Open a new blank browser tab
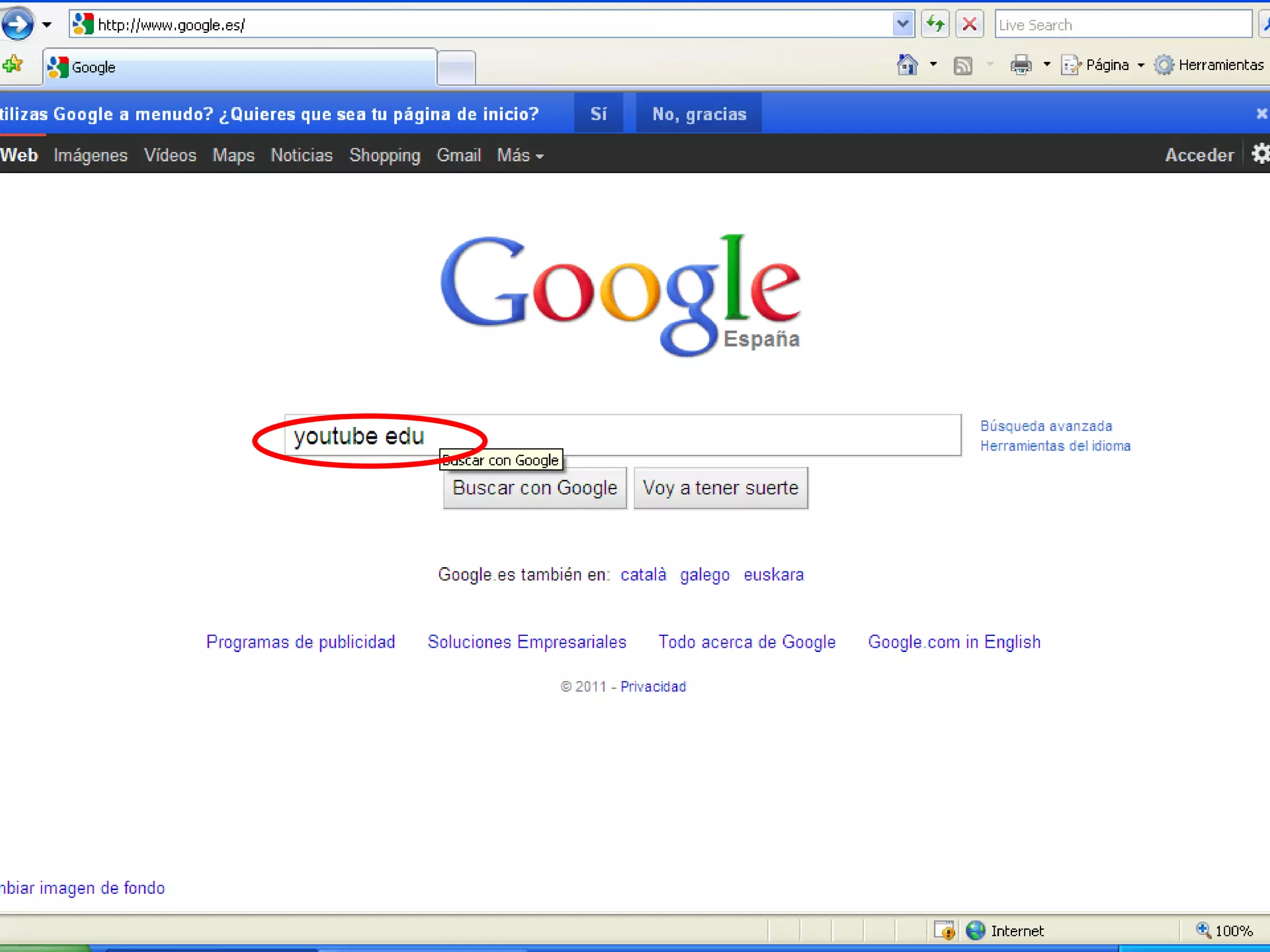The image size is (1270, 952). click(x=456, y=68)
